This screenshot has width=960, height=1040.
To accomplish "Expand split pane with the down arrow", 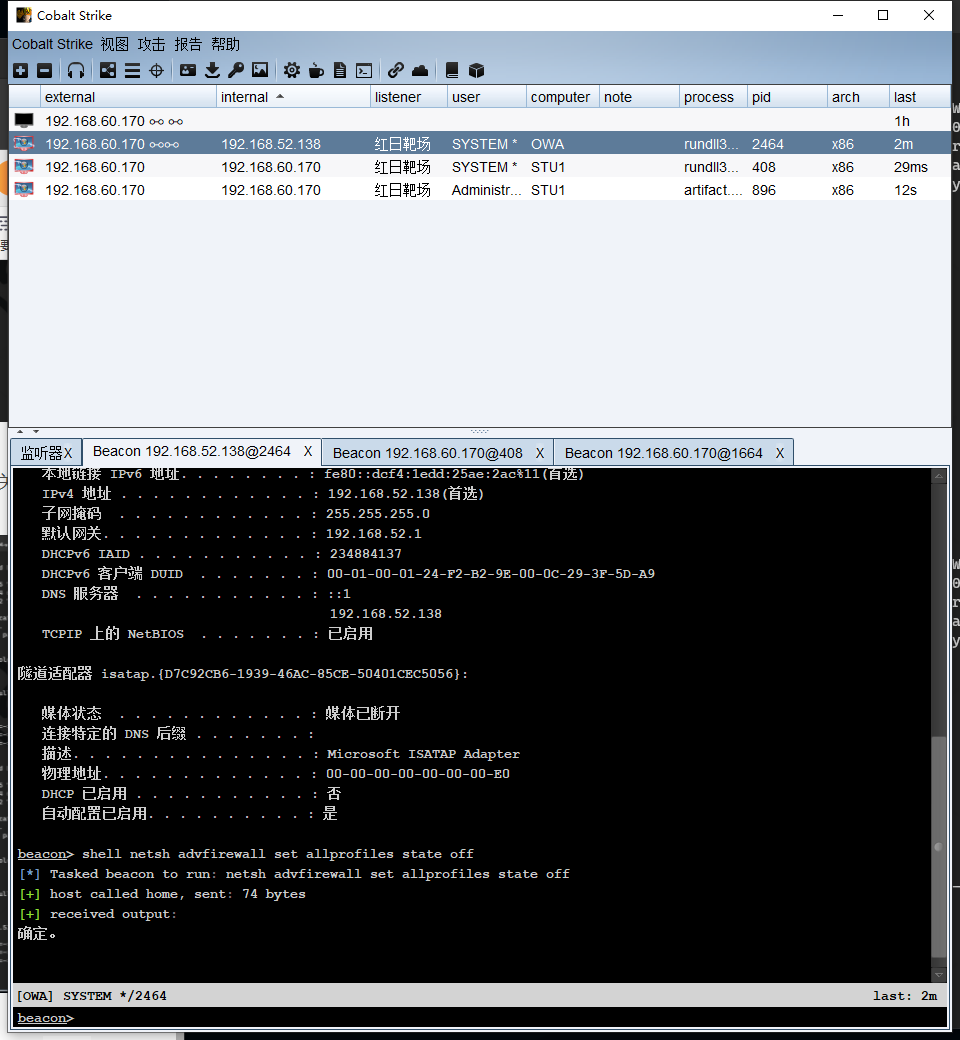I will 36,432.
